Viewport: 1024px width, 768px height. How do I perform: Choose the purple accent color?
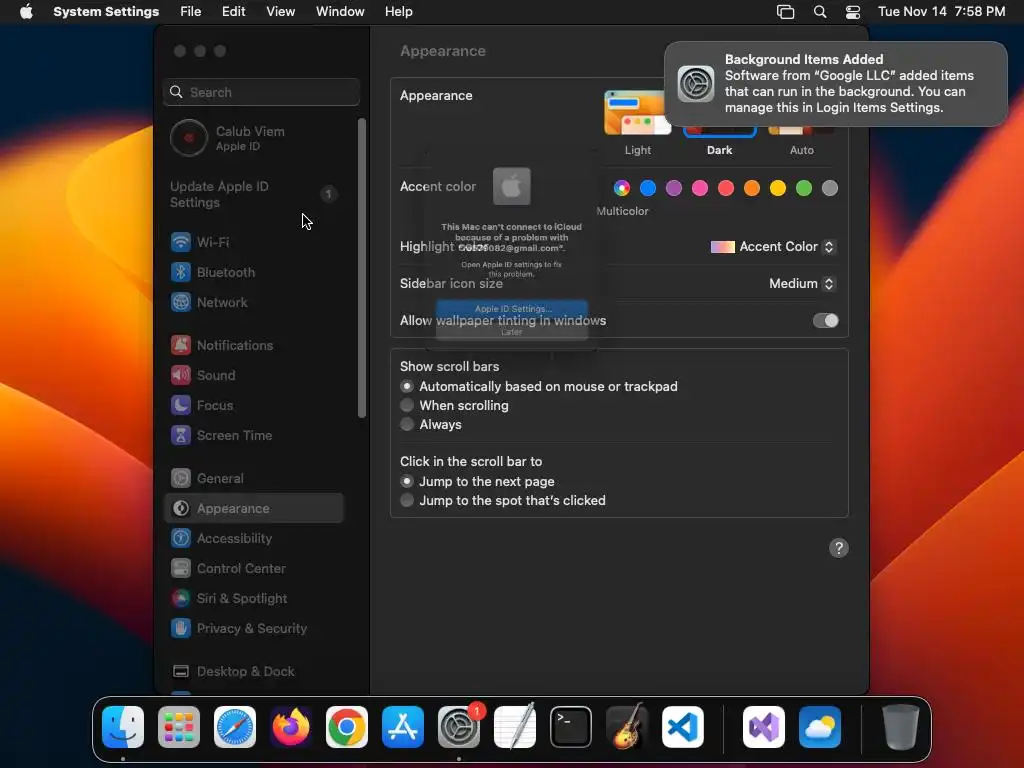pos(674,188)
